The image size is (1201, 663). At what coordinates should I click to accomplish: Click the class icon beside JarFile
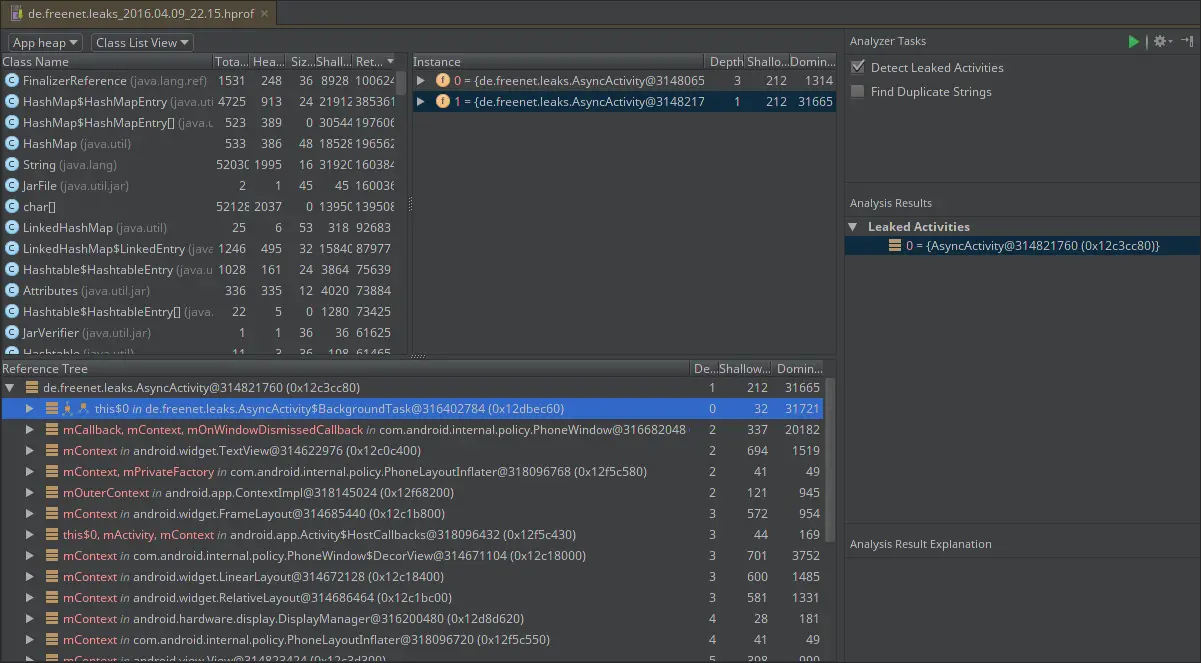coord(12,185)
